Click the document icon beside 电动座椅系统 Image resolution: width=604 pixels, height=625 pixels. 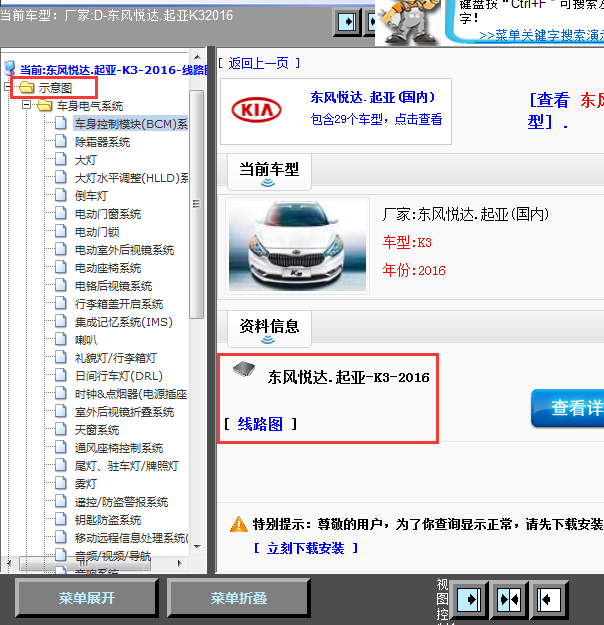click(61, 267)
